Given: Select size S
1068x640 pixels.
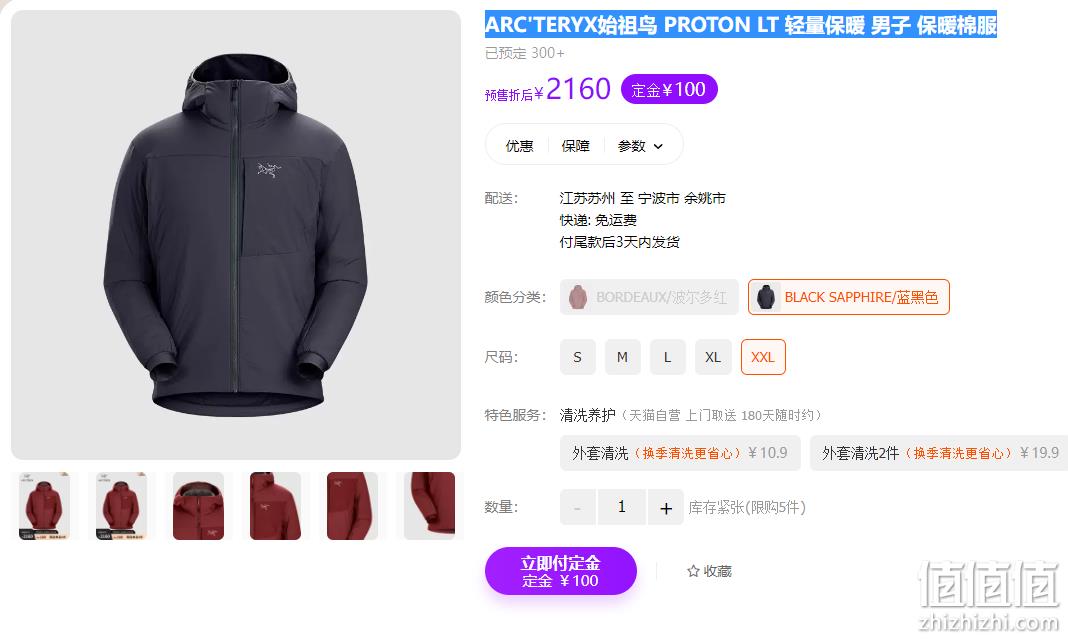Looking at the screenshot, I should (x=578, y=357).
